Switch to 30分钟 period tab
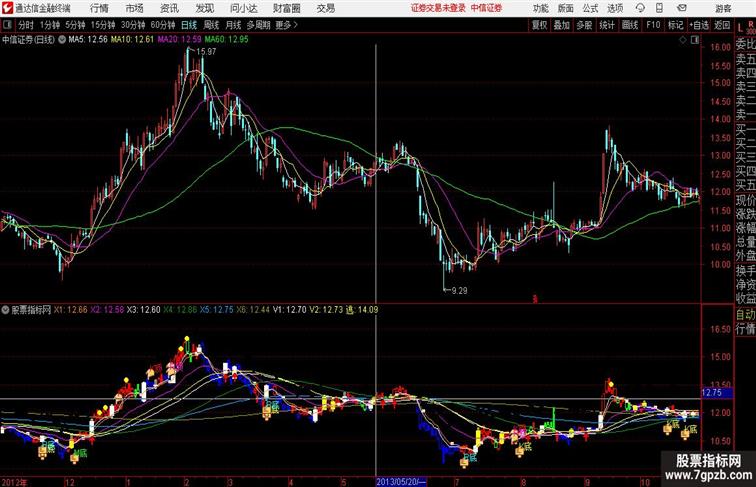Image resolution: width=756 pixels, height=487 pixels. 133,25
